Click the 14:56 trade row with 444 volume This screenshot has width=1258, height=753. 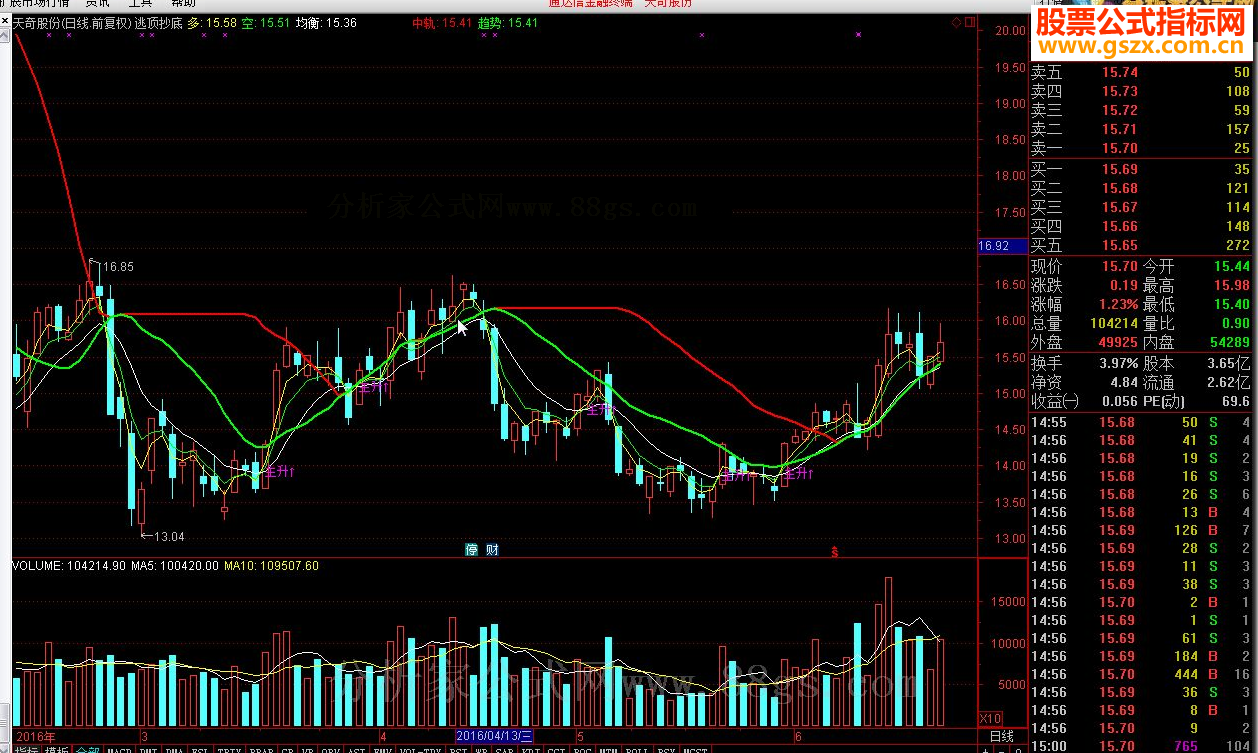[x=1141, y=674]
